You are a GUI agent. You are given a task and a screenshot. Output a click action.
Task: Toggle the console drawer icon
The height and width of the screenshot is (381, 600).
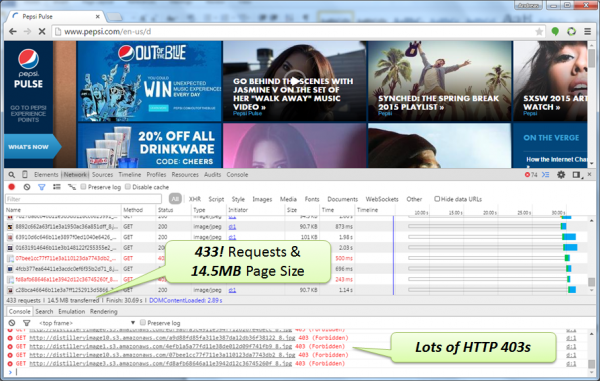pyautogui.click(x=546, y=174)
